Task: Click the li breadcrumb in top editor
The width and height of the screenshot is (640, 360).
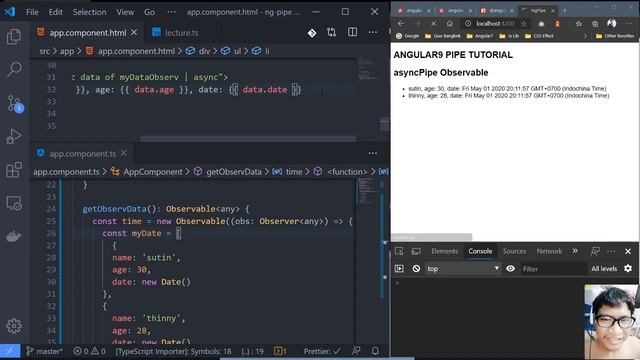Action: coord(267,51)
